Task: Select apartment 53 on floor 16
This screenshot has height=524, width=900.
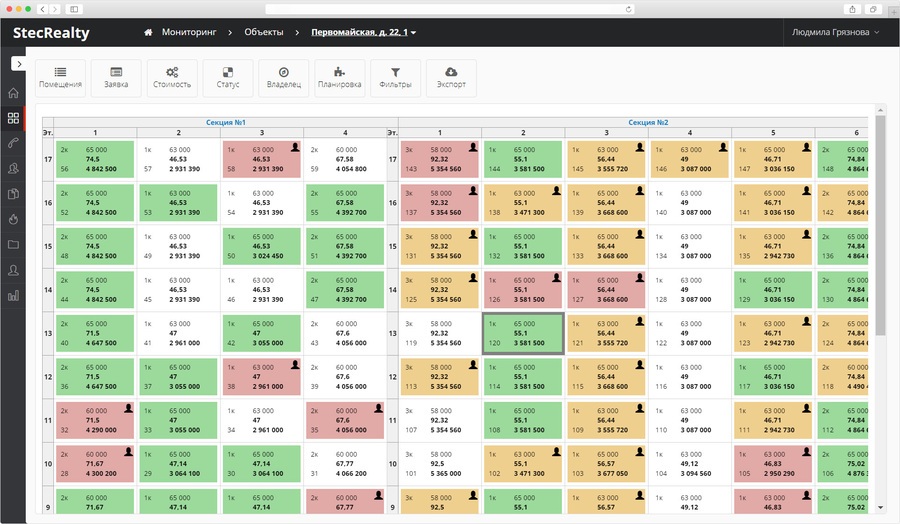Action: click(178, 203)
